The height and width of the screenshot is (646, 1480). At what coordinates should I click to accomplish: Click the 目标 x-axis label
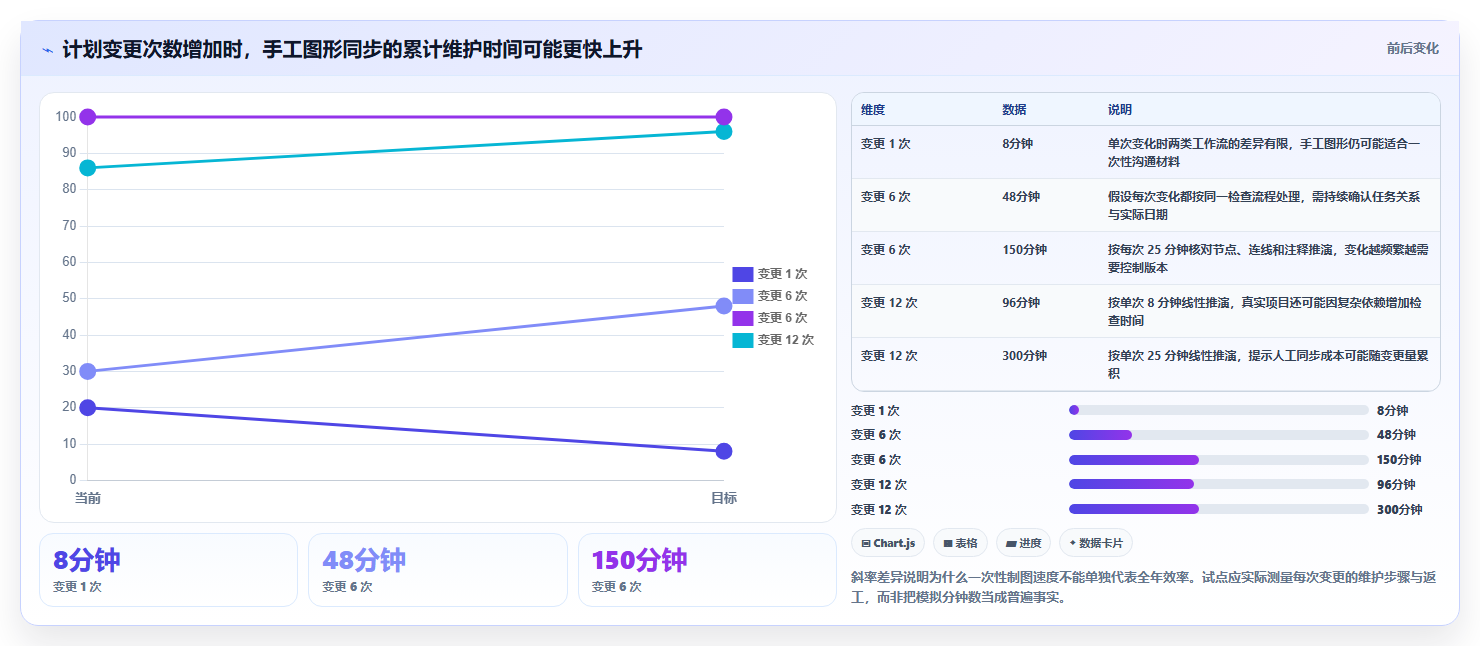click(x=724, y=497)
